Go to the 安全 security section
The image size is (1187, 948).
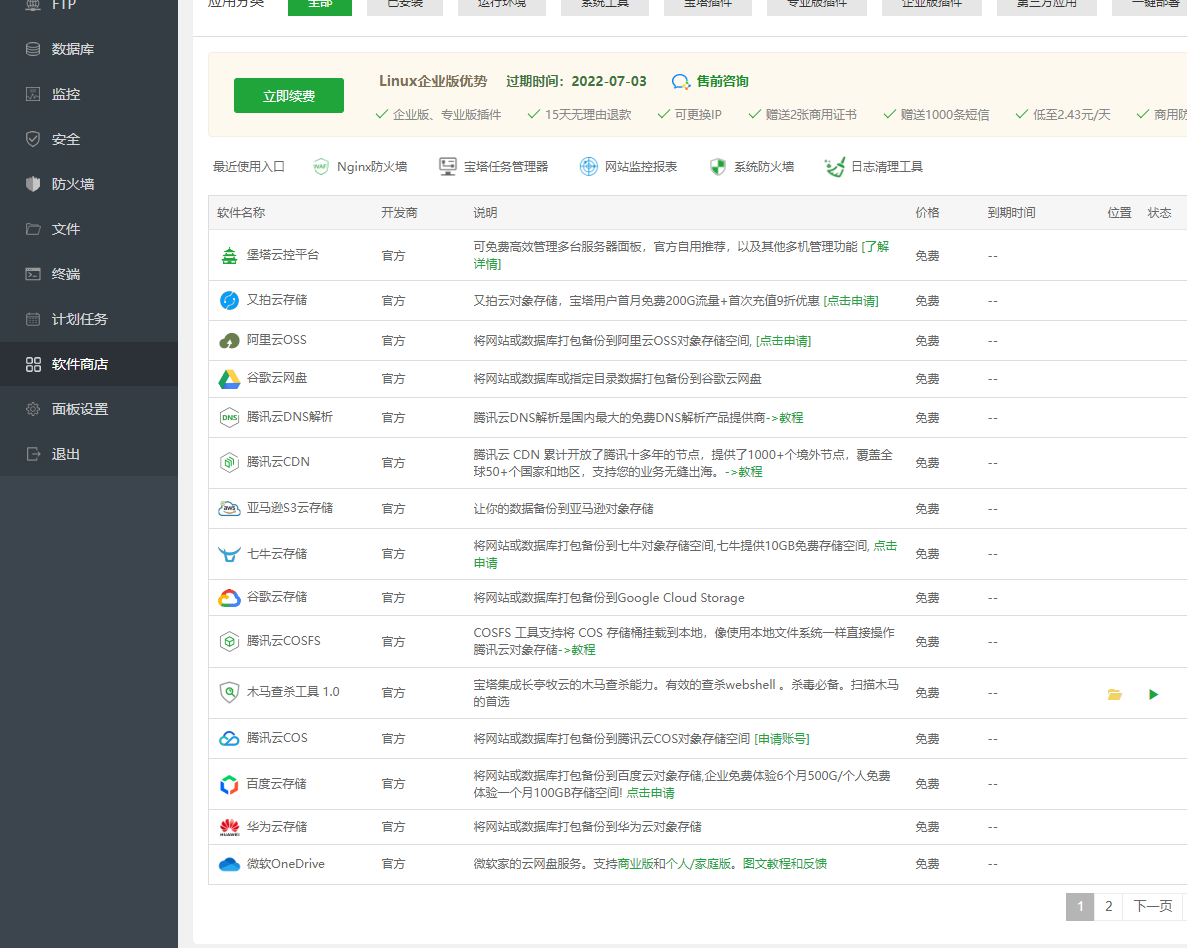[89, 139]
